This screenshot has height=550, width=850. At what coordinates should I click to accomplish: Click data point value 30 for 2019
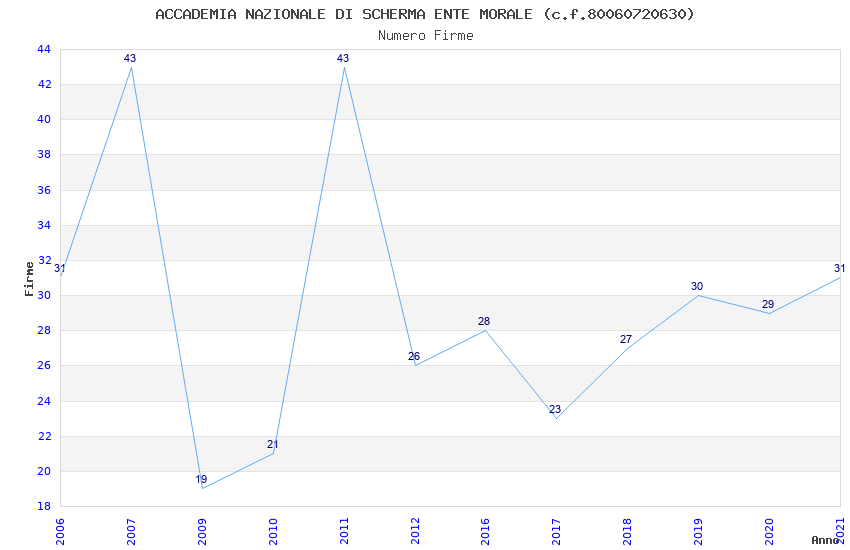[697, 286]
